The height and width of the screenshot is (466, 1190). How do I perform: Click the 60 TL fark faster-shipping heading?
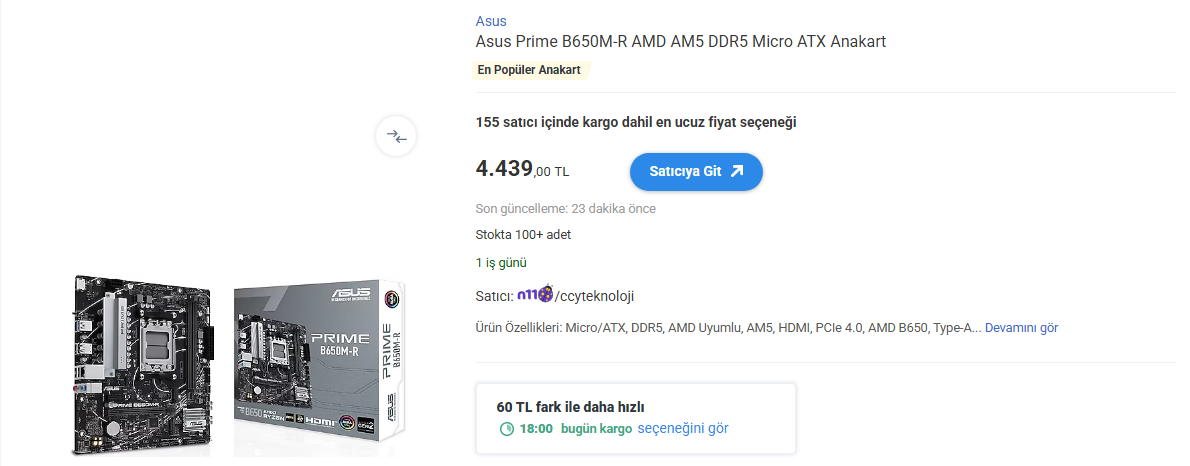coord(570,407)
